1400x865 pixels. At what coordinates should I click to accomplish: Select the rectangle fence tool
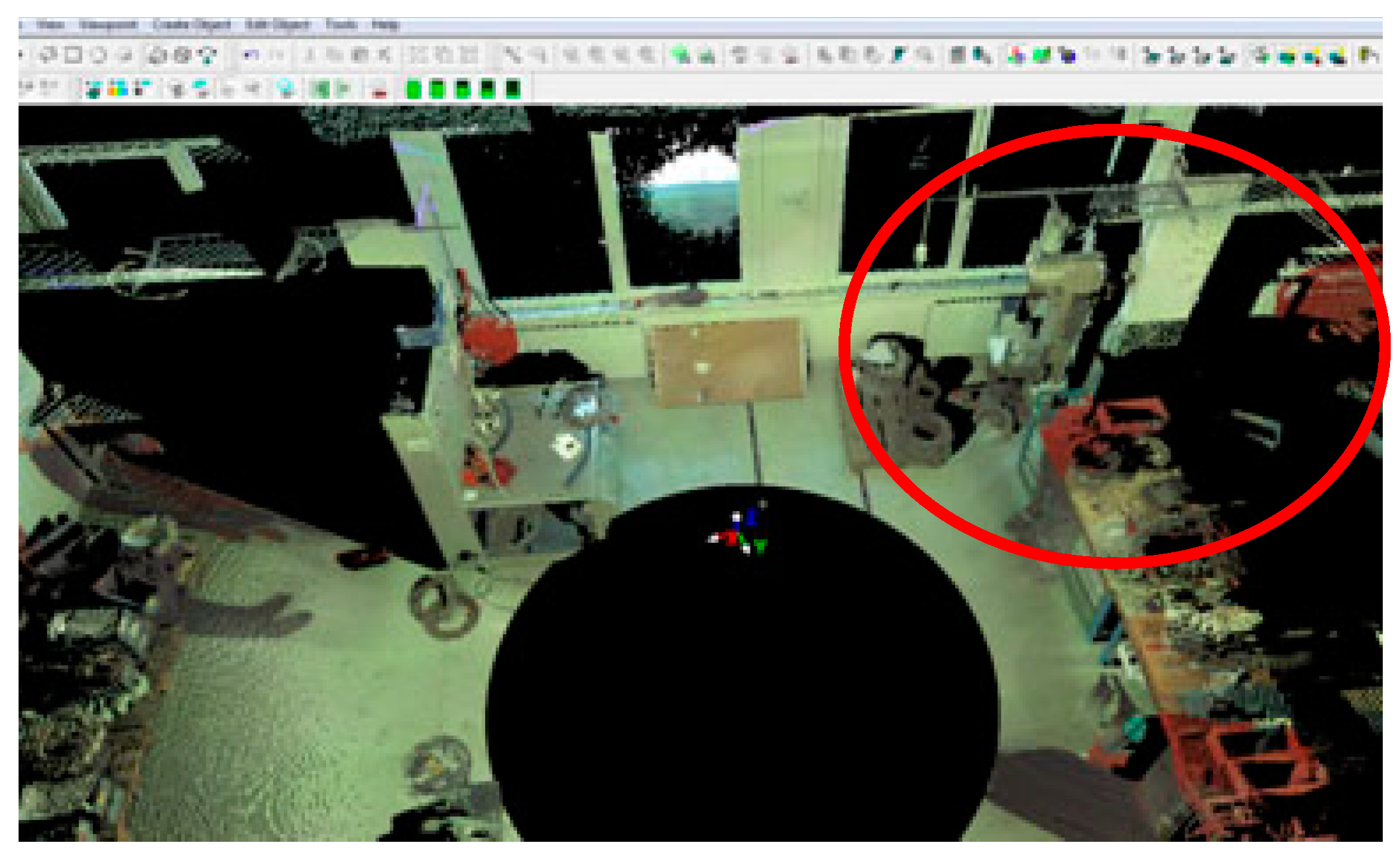click(74, 56)
